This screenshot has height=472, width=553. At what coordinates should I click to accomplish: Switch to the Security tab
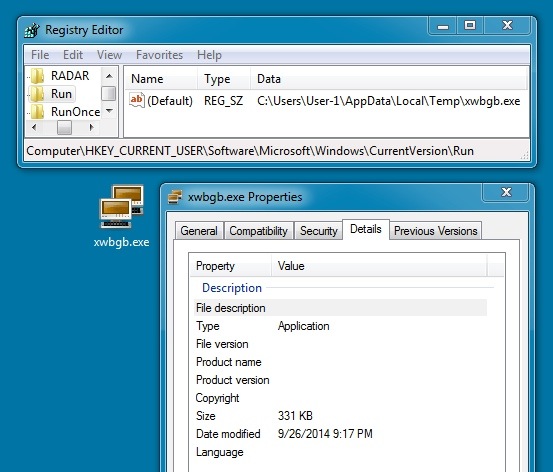(x=318, y=231)
